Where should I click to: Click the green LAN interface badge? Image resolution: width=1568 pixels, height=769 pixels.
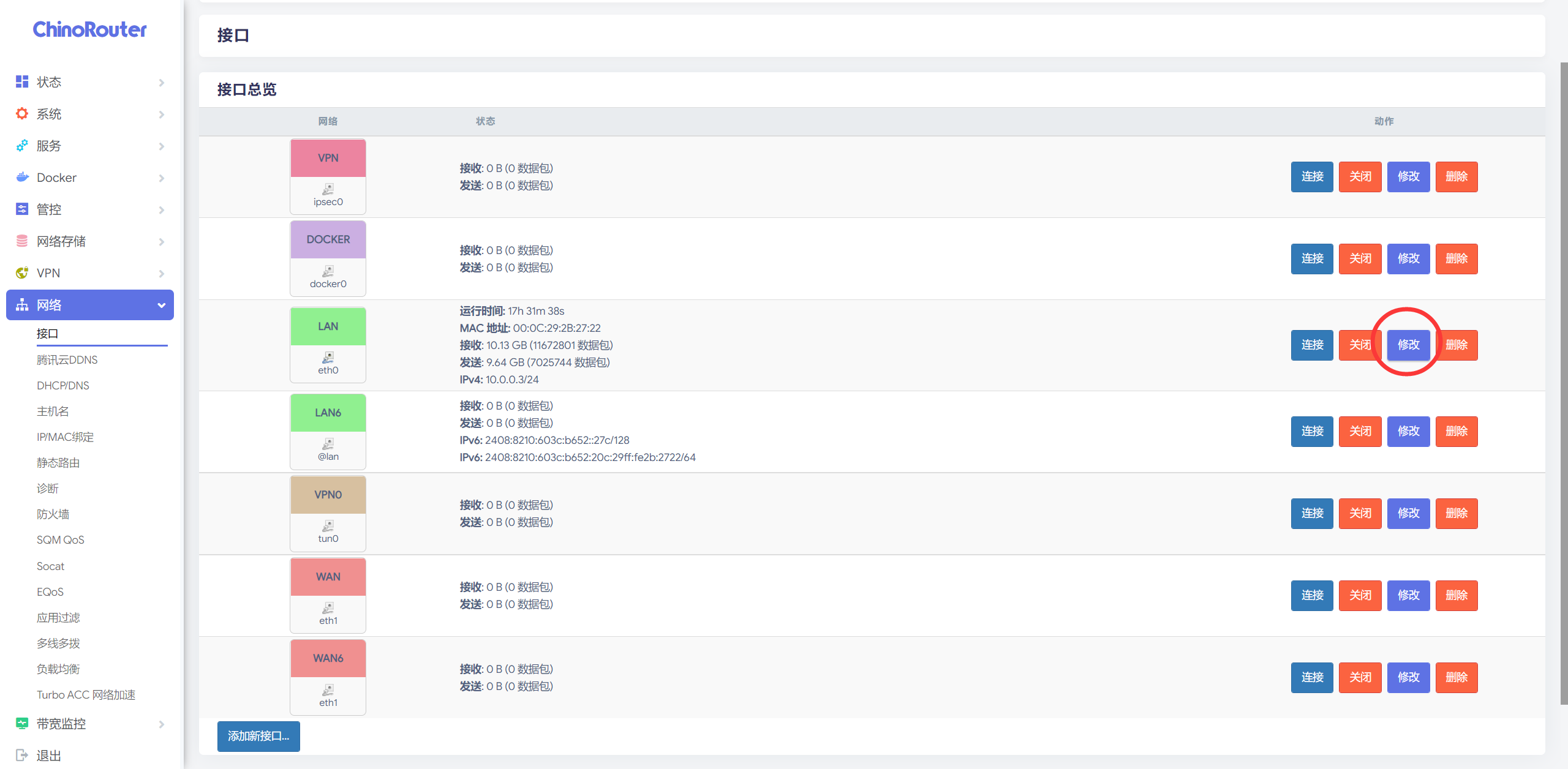click(328, 326)
